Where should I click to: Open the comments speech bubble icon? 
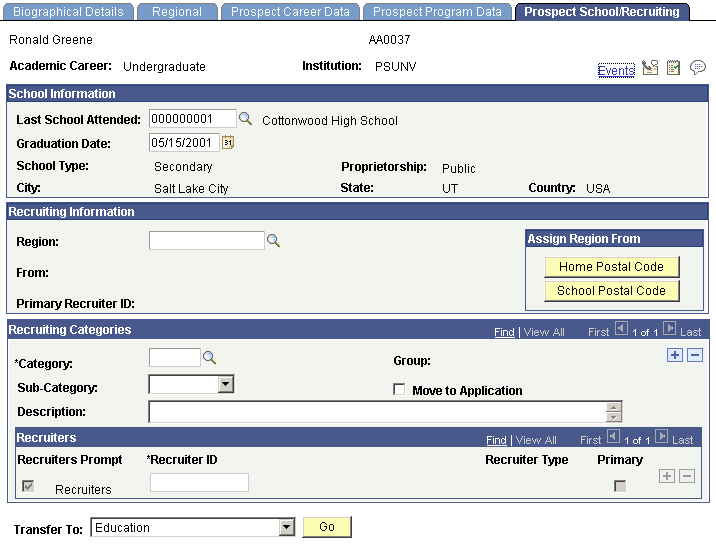pyautogui.click(x=698, y=68)
